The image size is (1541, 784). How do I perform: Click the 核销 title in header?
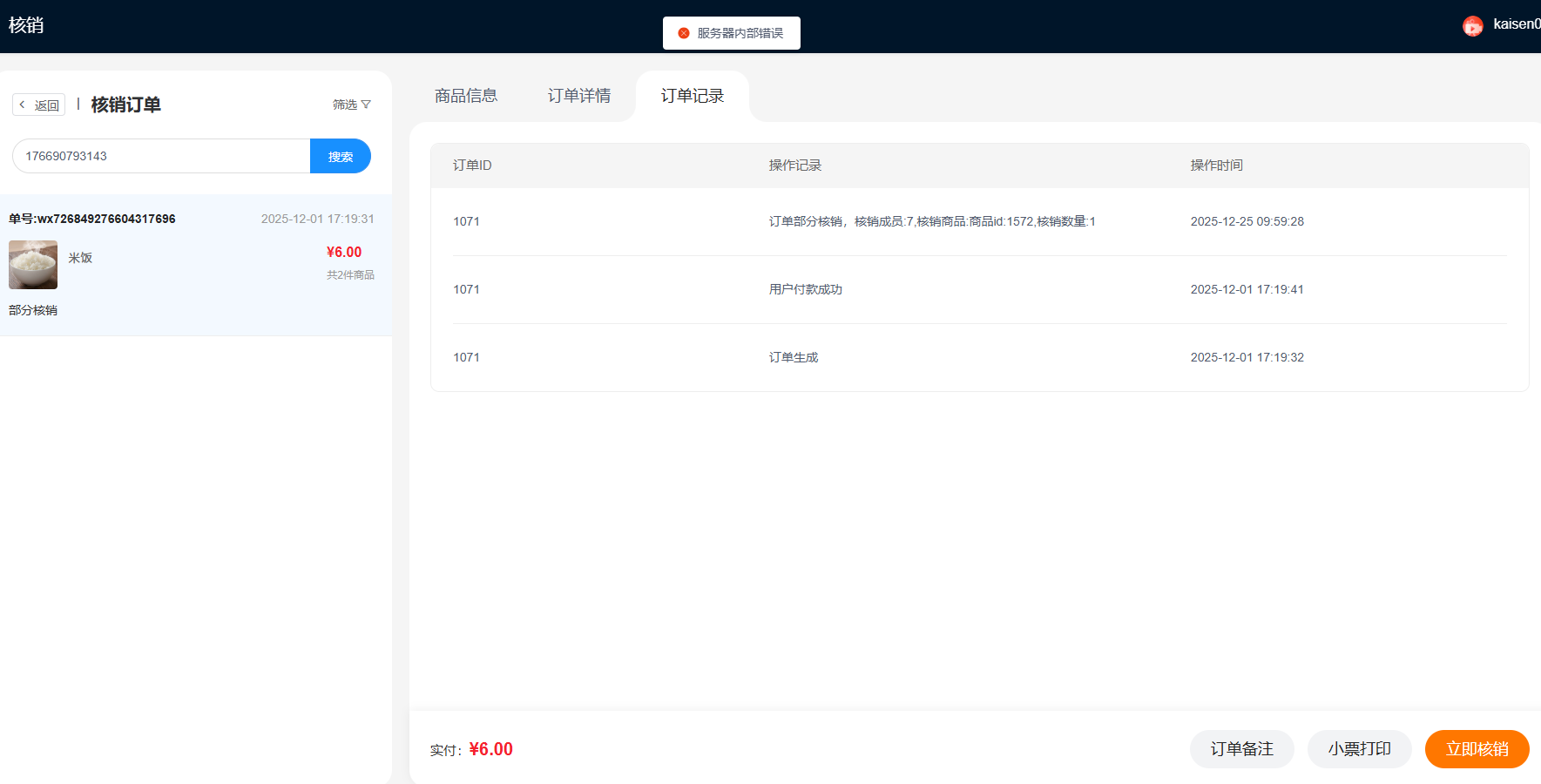(26, 25)
